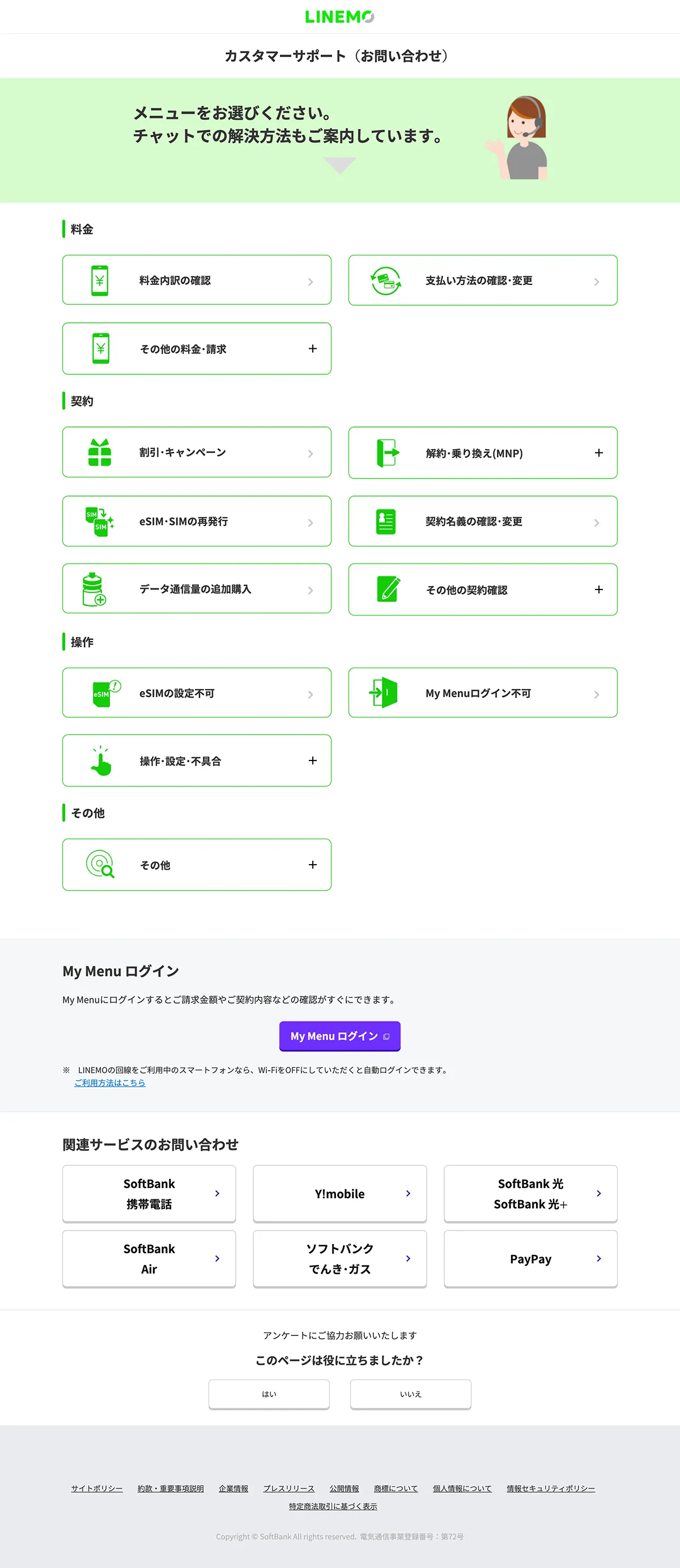Click the gift box icon for 割引・キャンペーン
680x1568 pixels.
(x=100, y=452)
